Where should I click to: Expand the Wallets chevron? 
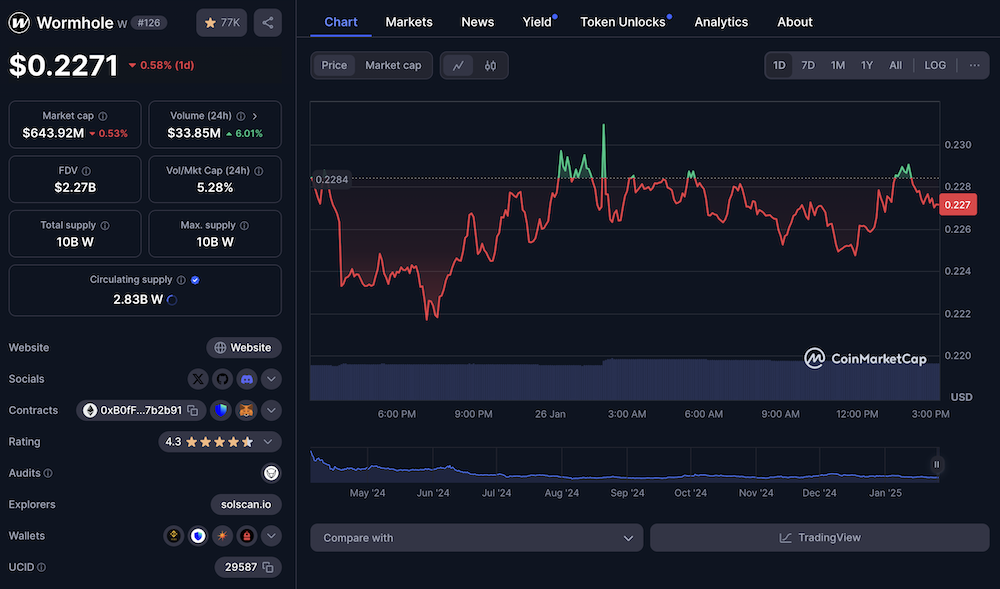point(270,536)
